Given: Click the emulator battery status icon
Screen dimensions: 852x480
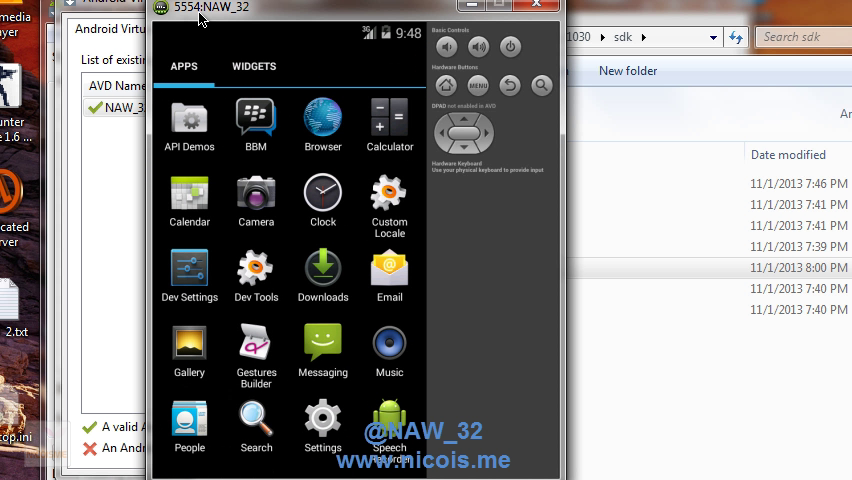Looking at the screenshot, I should click(386, 33).
